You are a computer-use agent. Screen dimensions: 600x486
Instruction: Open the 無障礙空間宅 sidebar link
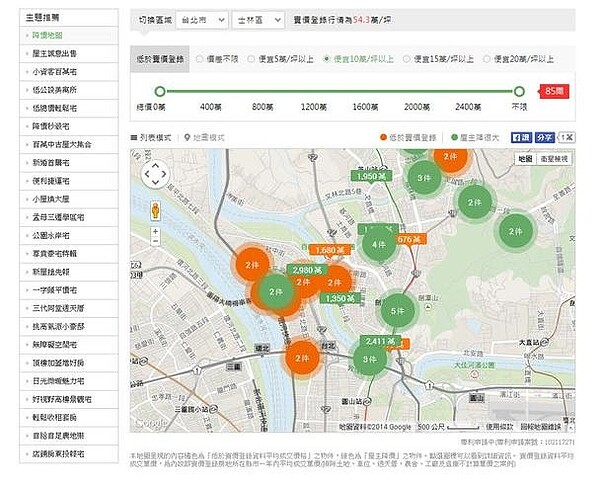coord(54,345)
